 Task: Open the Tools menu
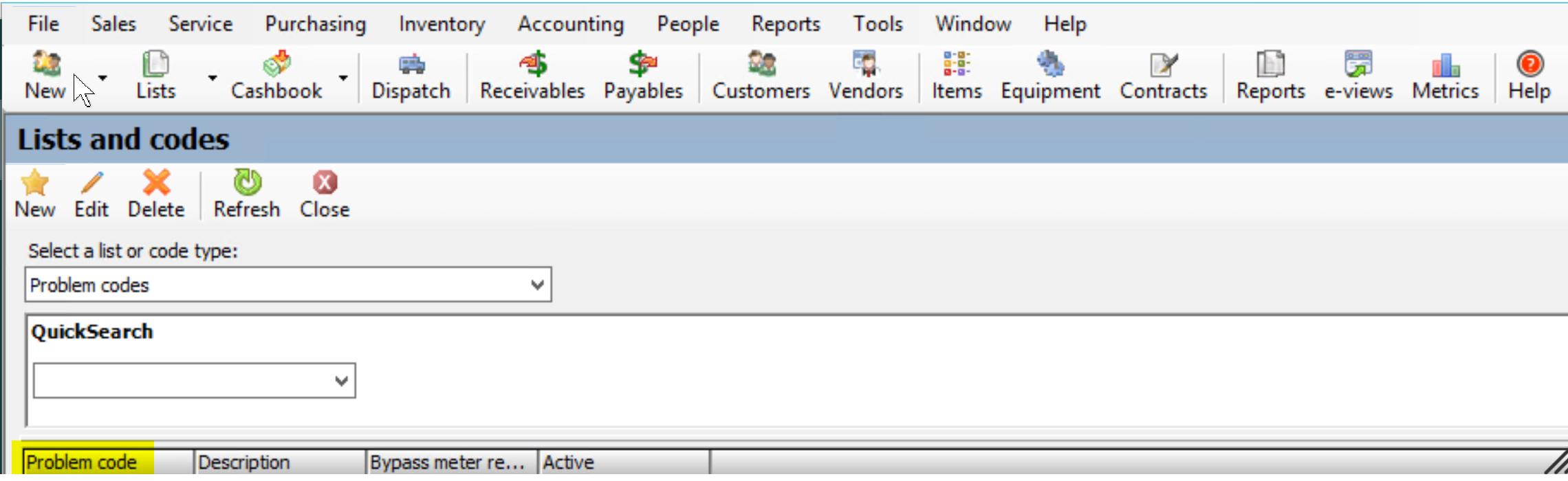coord(878,24)
